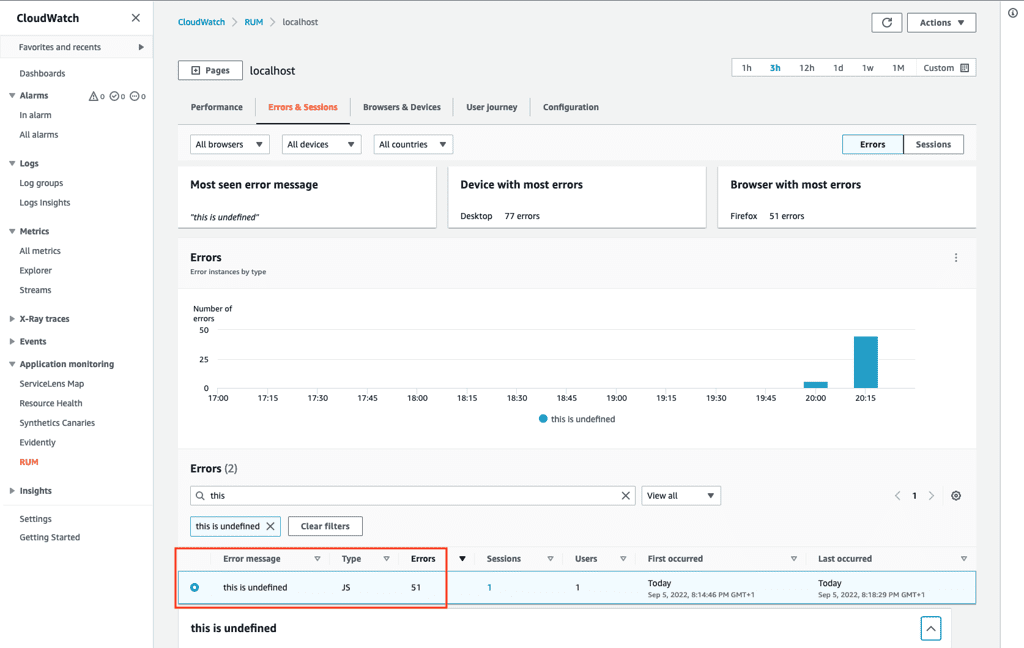
Task: Open the info panel icon at top right
Action: pos(1012,13)
